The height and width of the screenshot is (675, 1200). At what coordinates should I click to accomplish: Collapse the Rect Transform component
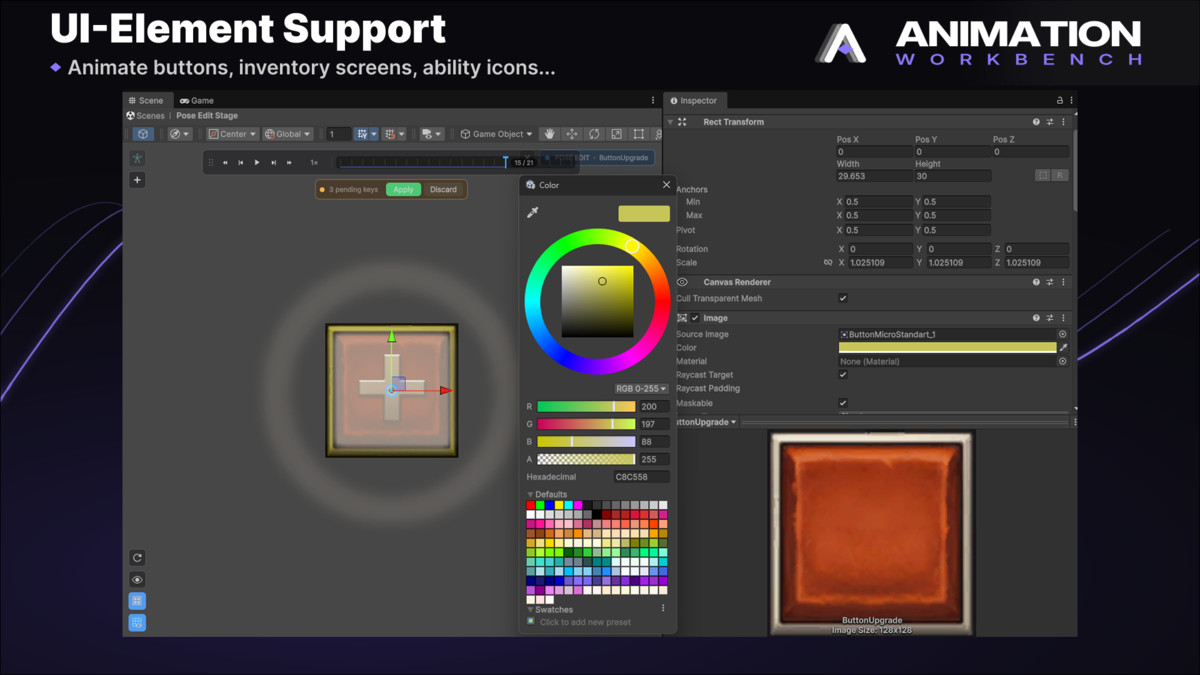coord(670,122)
